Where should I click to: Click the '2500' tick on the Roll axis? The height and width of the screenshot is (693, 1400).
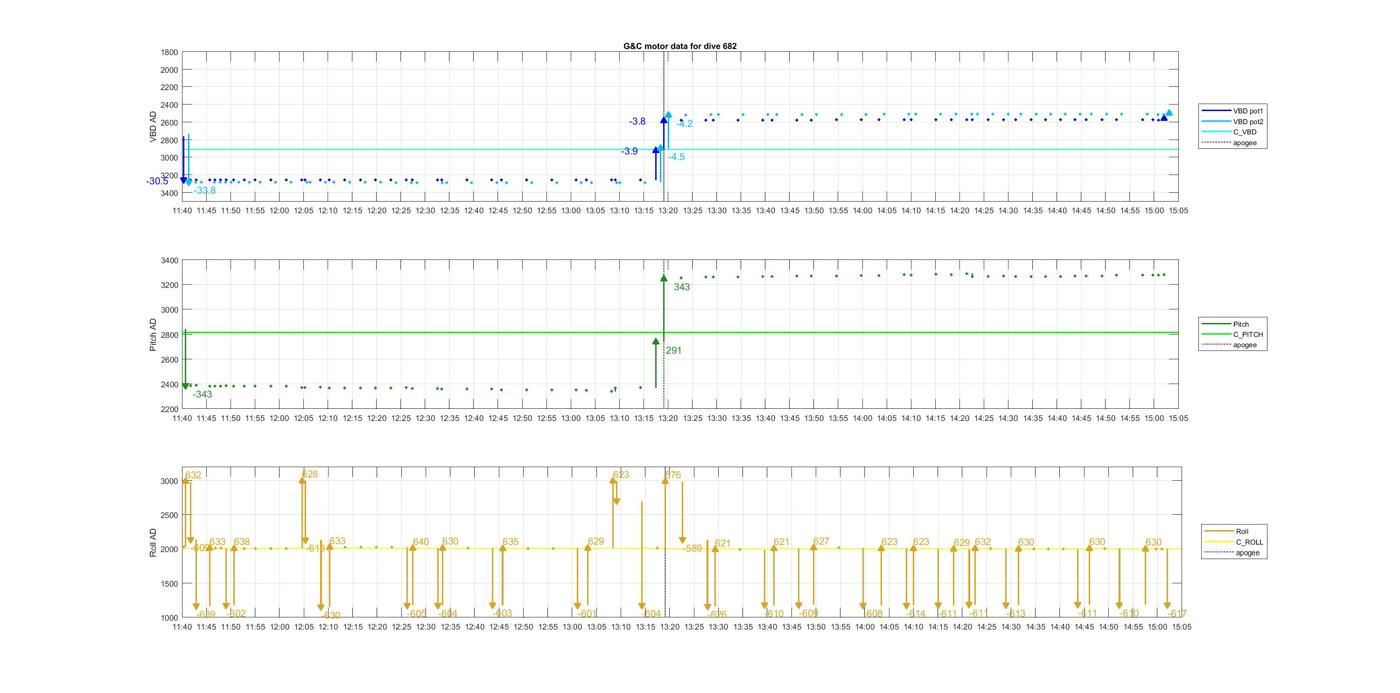[x=169, y=515]
